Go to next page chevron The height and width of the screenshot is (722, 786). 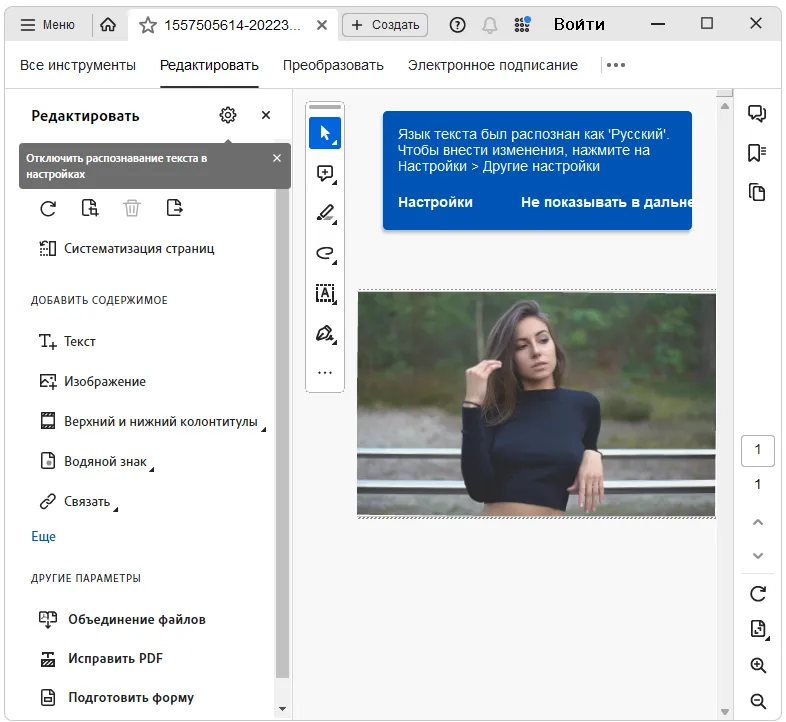(758, 556)
